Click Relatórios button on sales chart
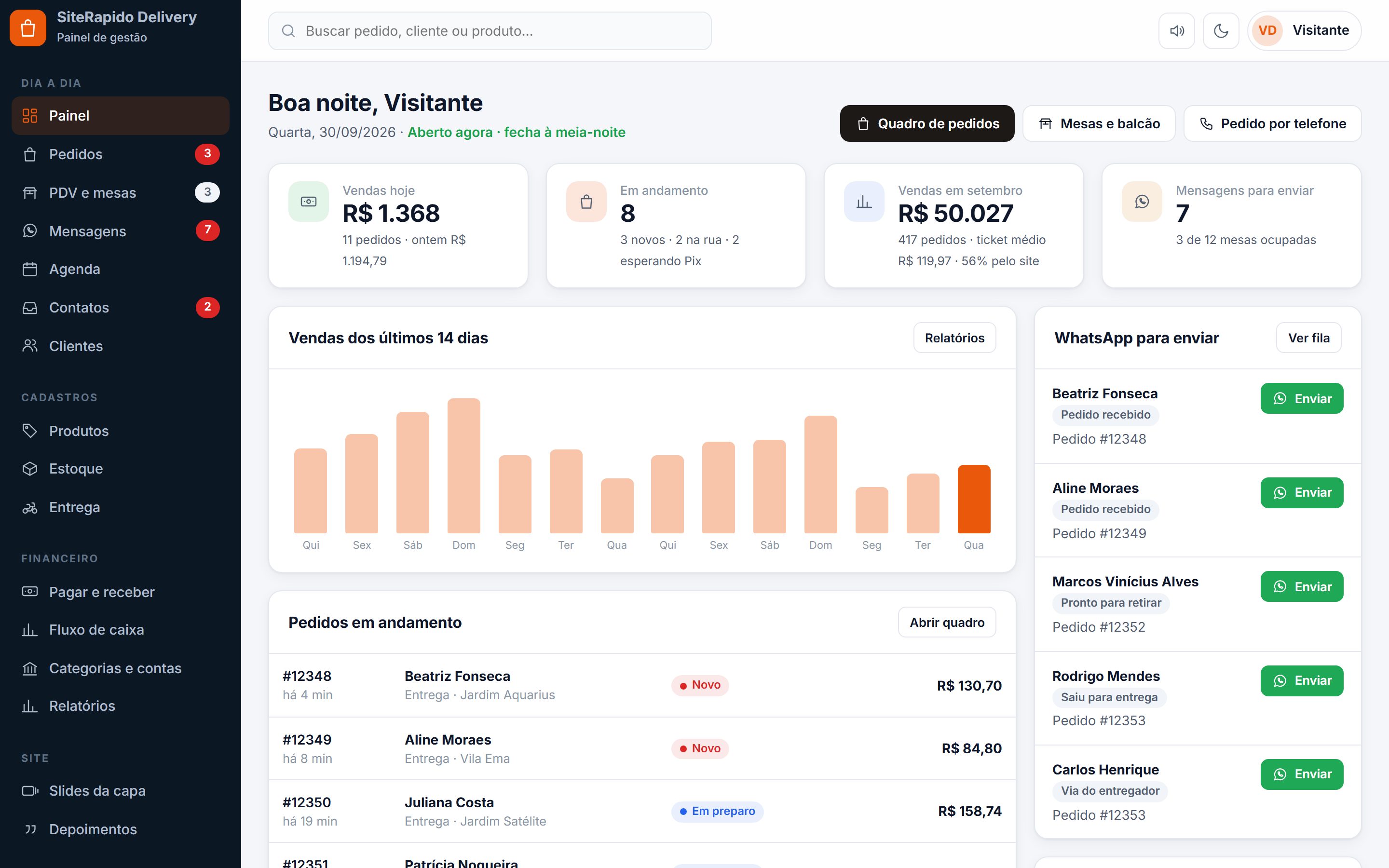Screen dimensions: 1389x868 tap(954, 338)
